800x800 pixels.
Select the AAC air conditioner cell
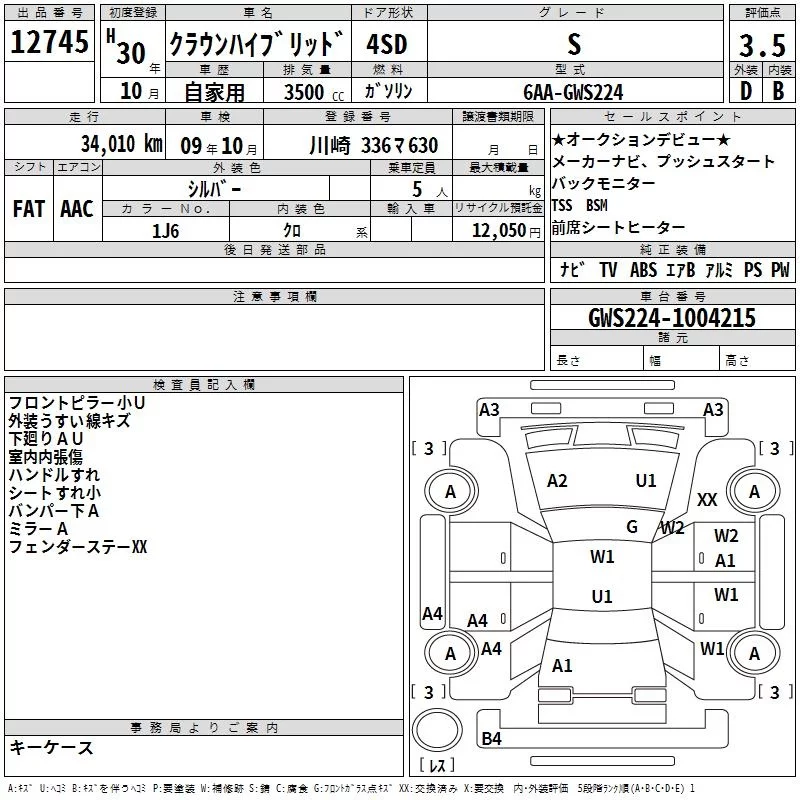[x=76, y=208]
